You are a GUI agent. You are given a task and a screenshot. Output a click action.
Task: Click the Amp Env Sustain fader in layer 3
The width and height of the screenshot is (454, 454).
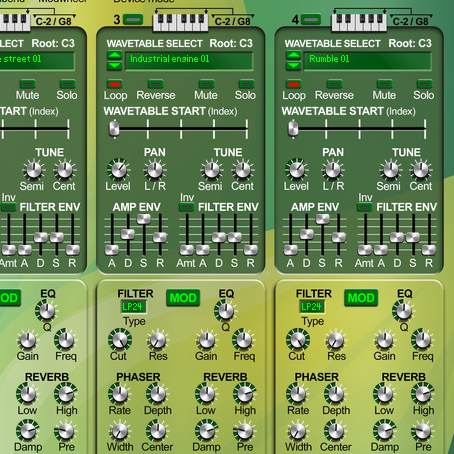click(x=144, y=219)
